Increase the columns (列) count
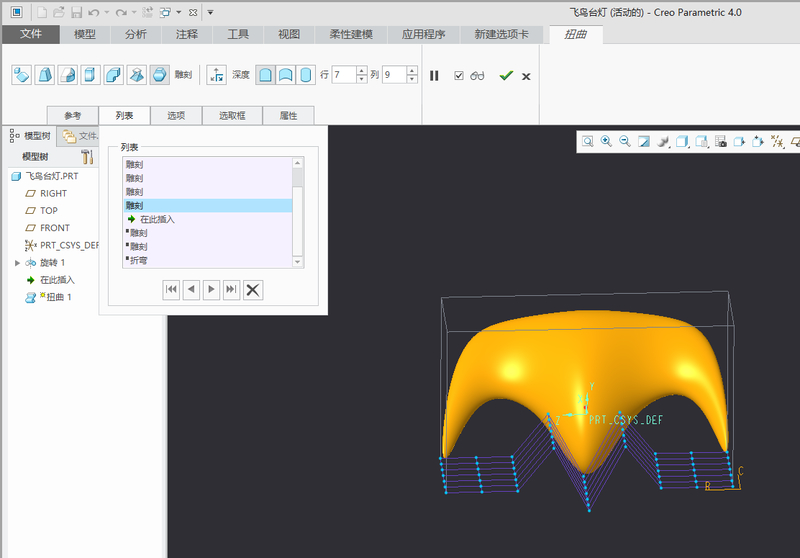The width and height of the screenshot is (800, 558). pos(412,71)
